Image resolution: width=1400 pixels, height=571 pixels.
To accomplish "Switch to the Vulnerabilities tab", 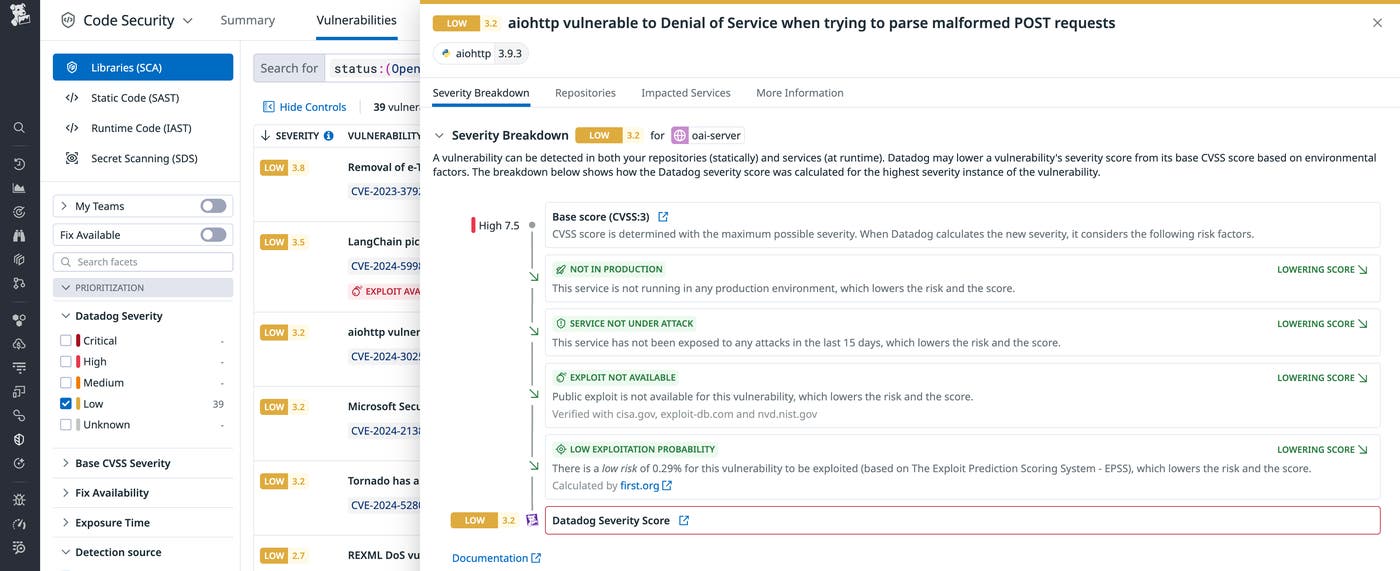I will 356,20.
